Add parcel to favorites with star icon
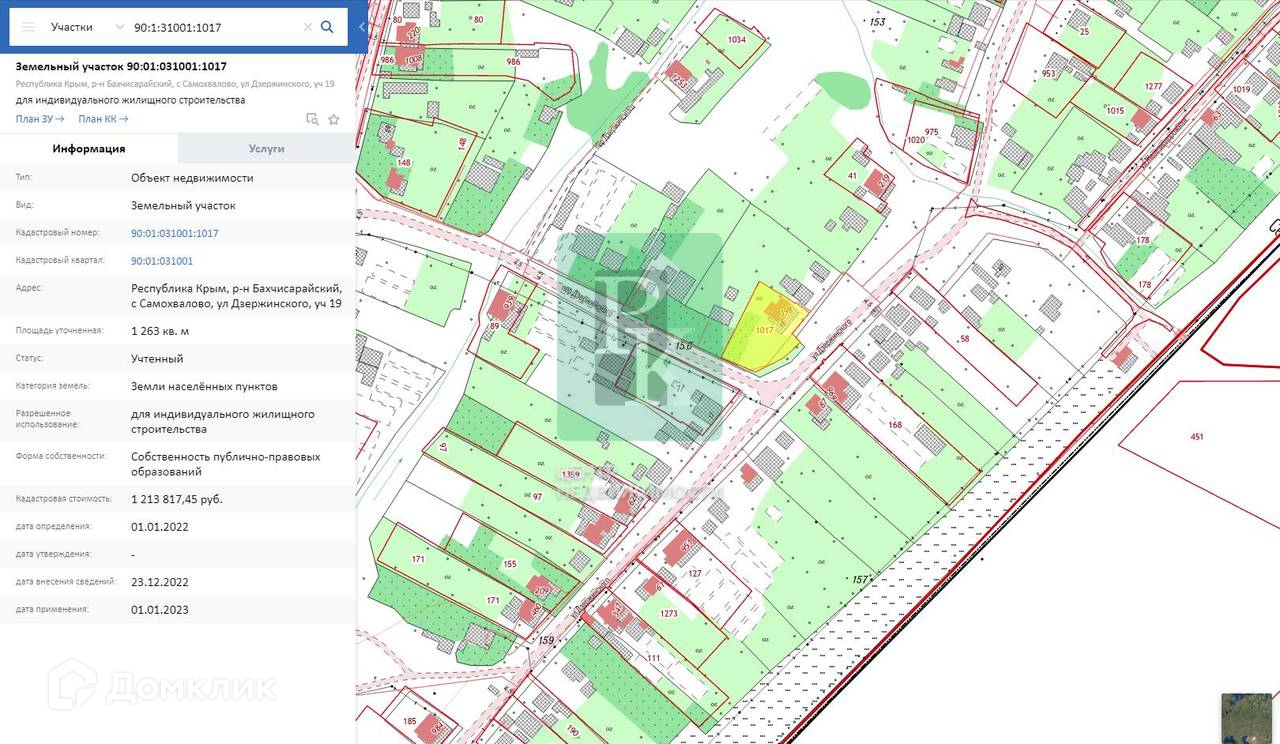Image resolution: width=1280 pixels, height=744 pixels. tap(334, 119)
